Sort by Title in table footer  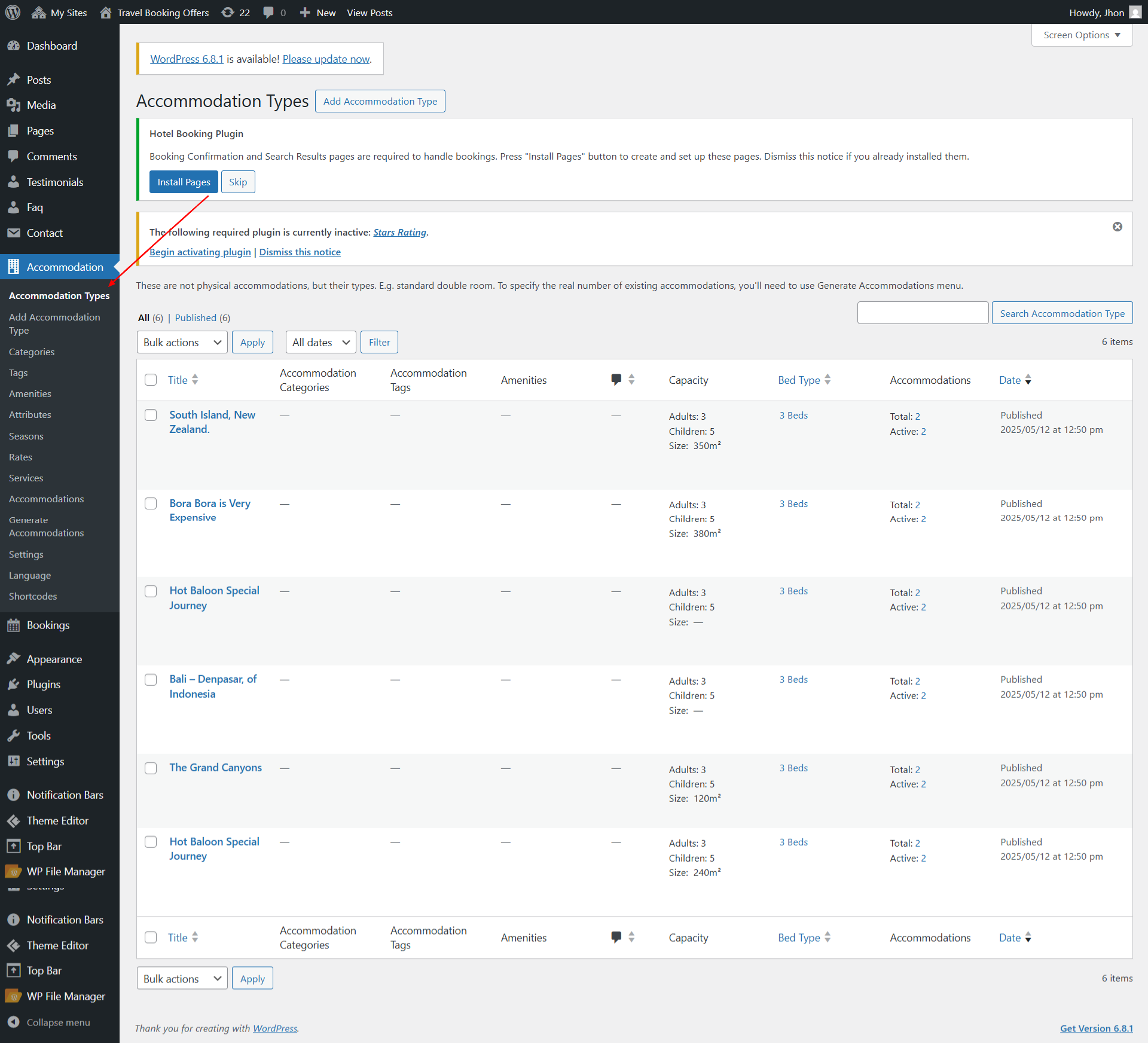183,938
